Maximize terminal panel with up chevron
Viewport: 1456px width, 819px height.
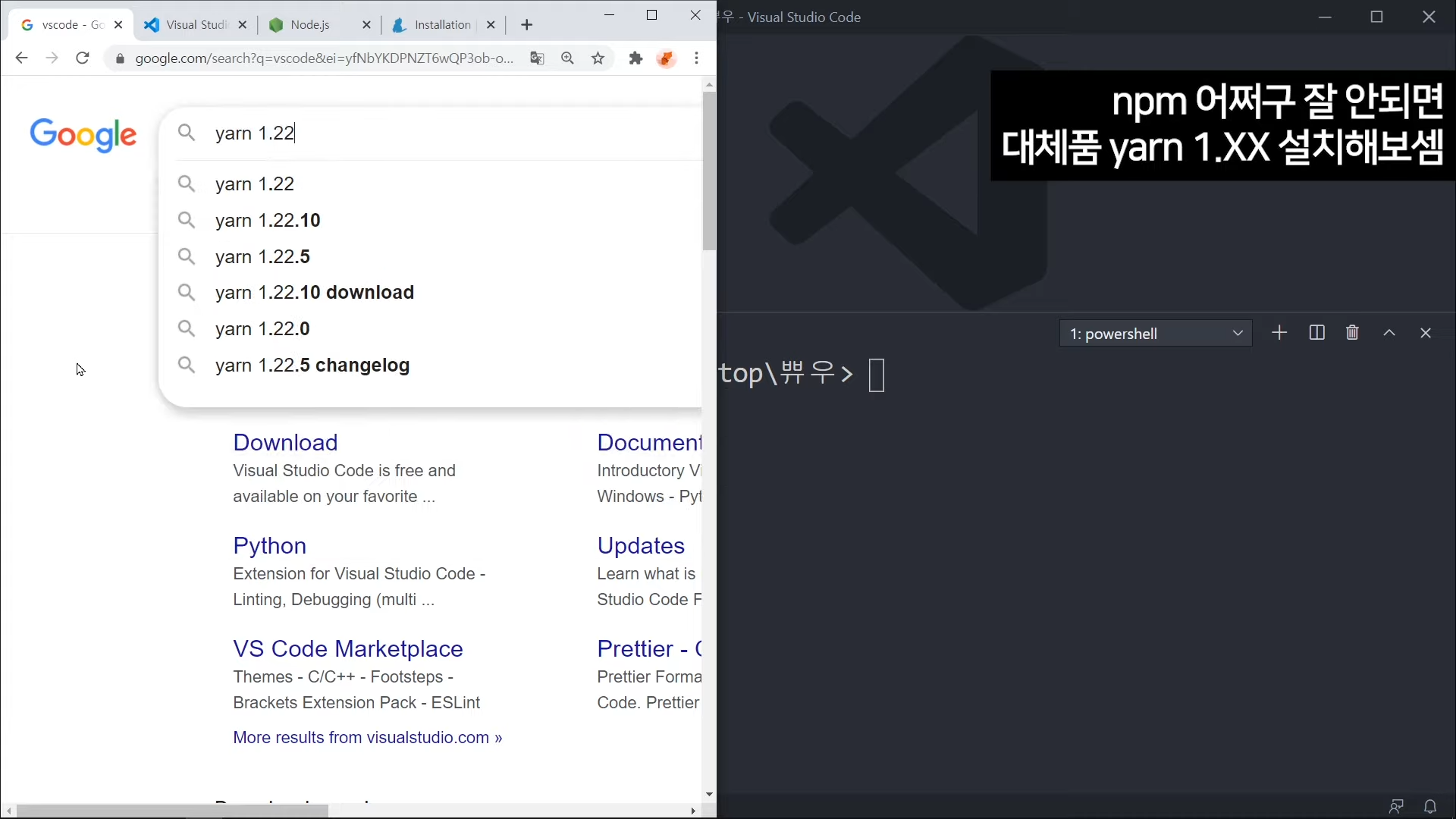click(x=1389, y=333)
